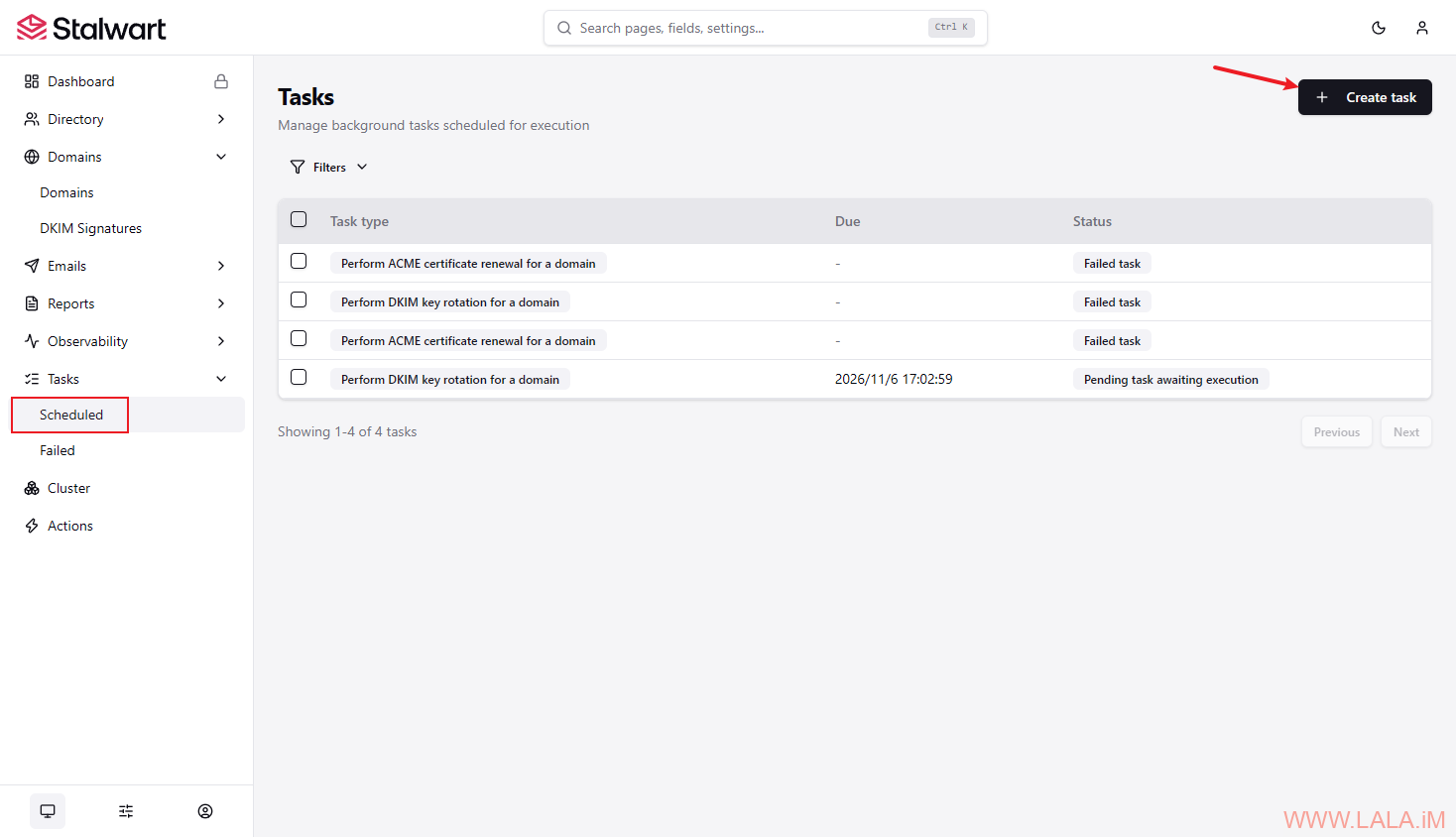Viewport: 1456px width, 837px height.
Task: Click the Tasks checklist icon
Action: (32, 379)
